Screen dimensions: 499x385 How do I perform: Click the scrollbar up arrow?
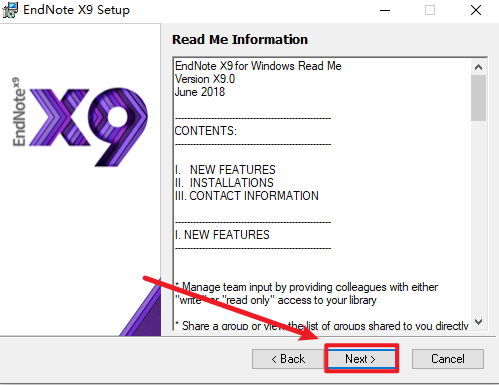click(x=478, y=67)
